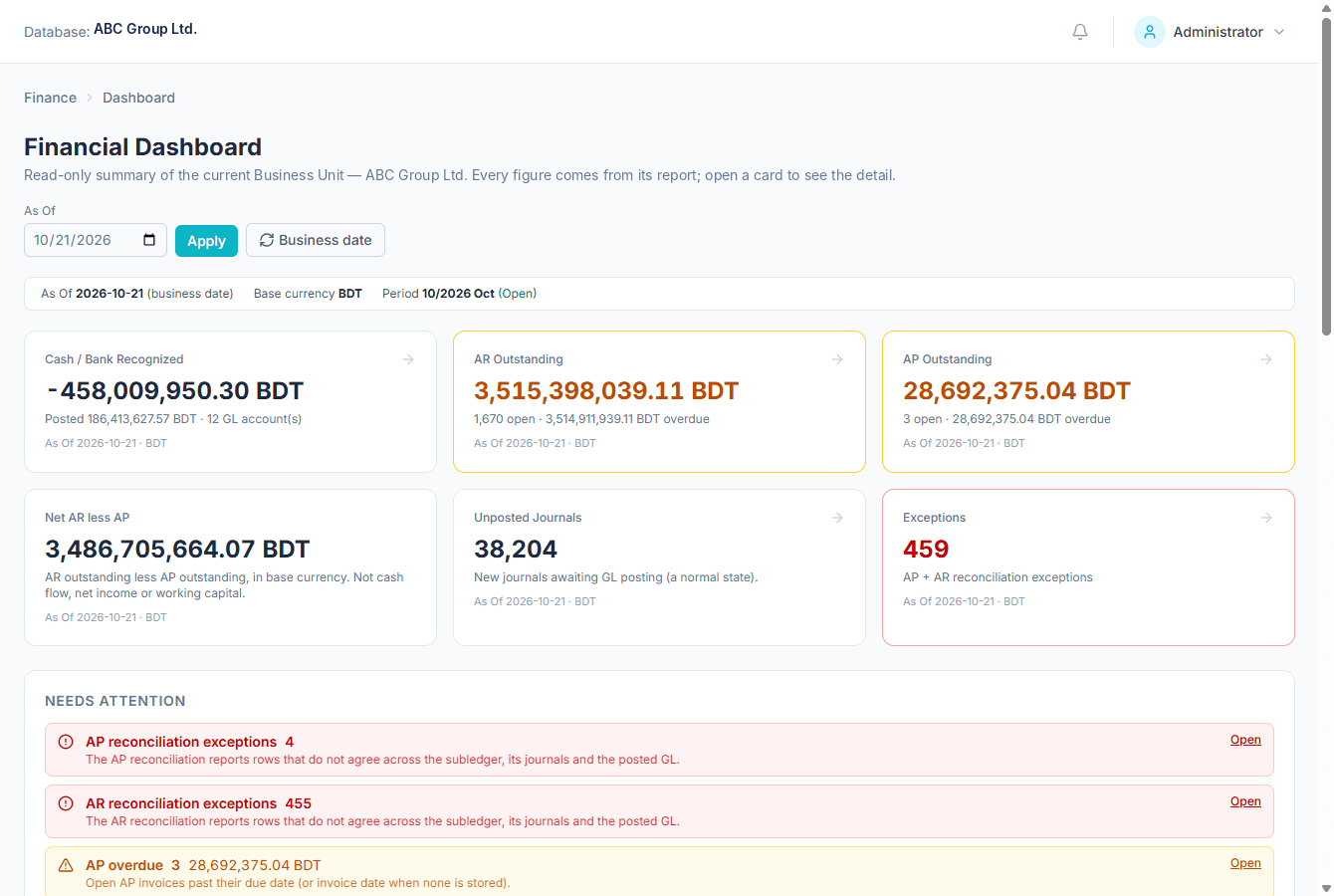Click the Financial Dashboard heading

[x=142, y=147]
